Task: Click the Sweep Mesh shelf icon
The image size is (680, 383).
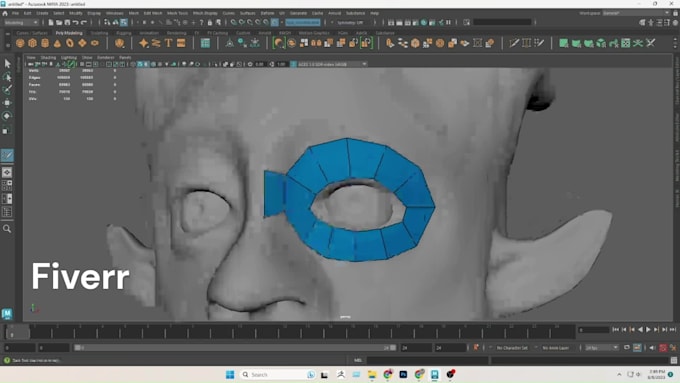Action: [156, 43]
